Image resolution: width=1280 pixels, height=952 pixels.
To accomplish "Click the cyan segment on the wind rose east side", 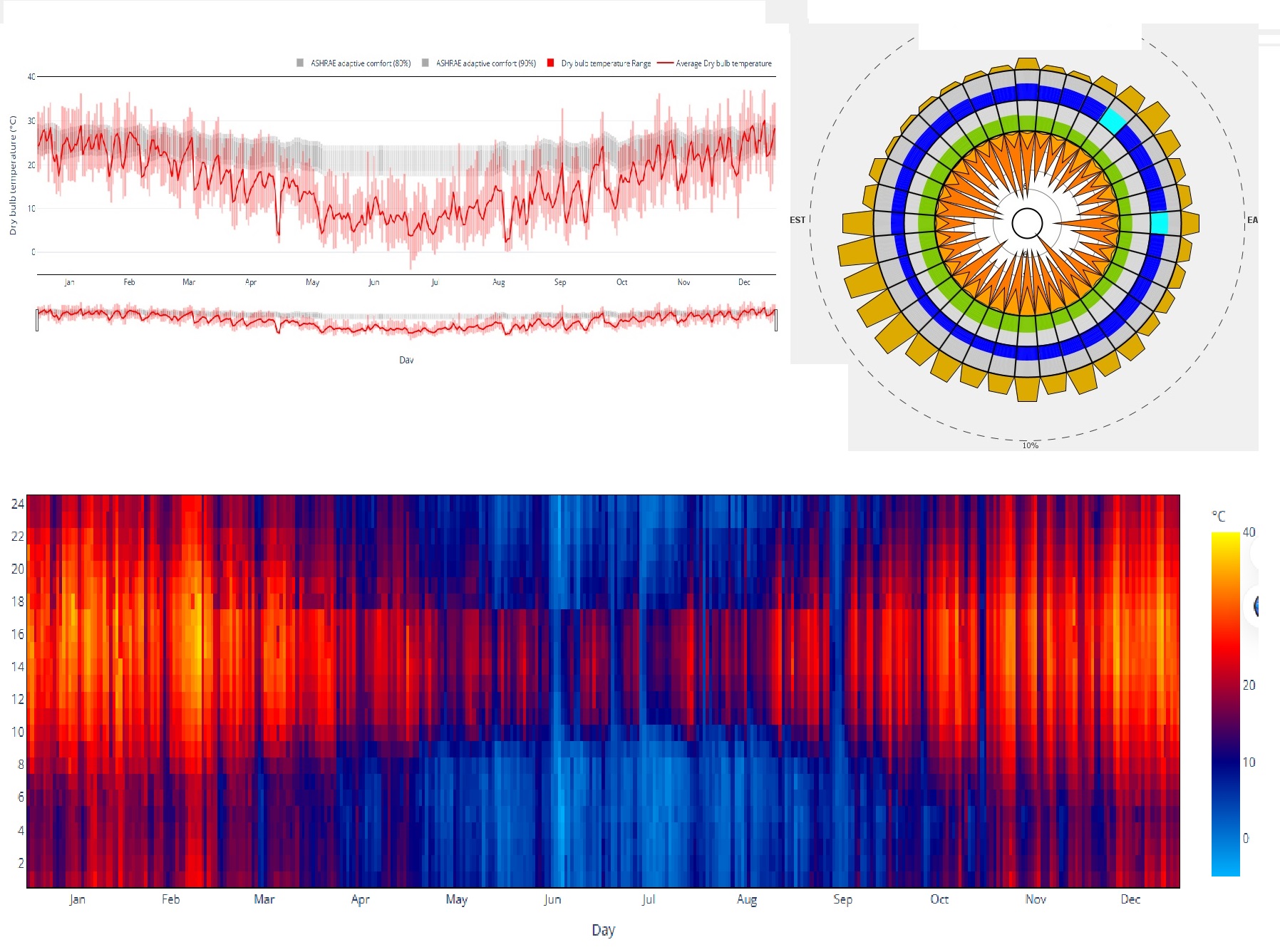I will [1160, 223].
